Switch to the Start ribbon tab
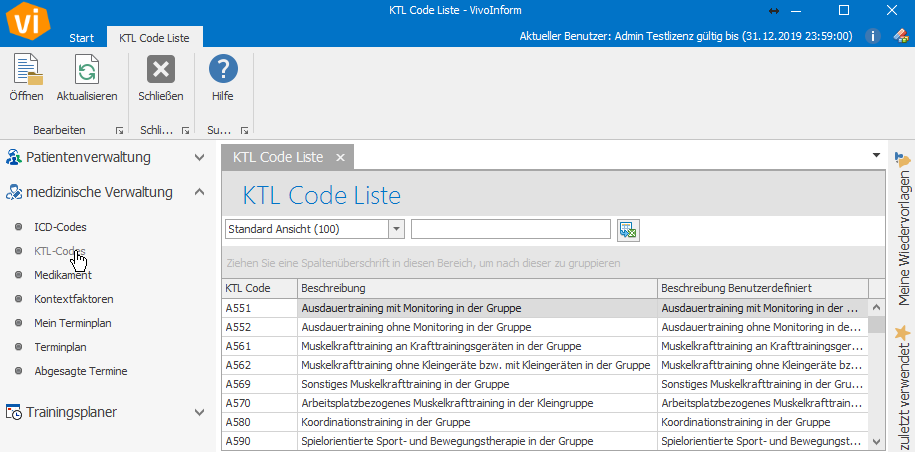 pyautogui.click(x=82, y=38)
